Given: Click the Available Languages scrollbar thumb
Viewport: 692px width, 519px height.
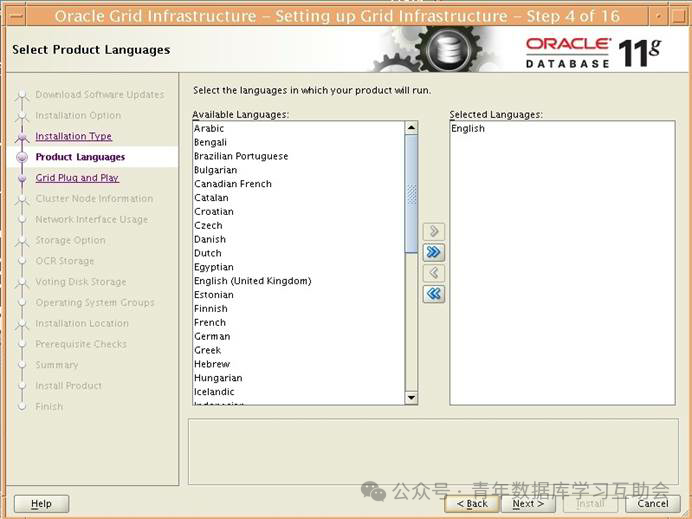Looking at the screenshot, I should pyautogui.click(x=411, y=194).
